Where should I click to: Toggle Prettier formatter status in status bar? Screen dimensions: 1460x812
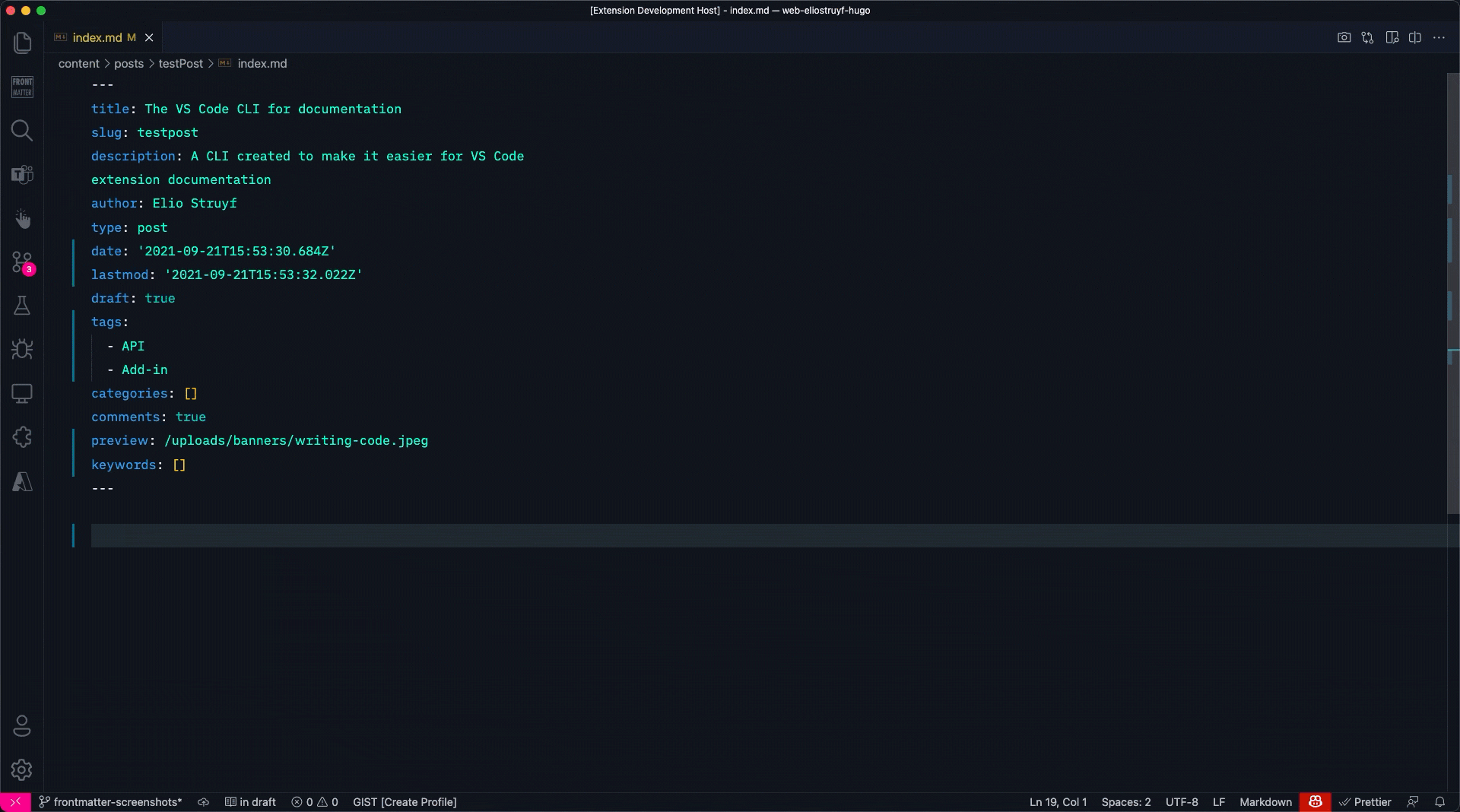tap(1365, 802)
